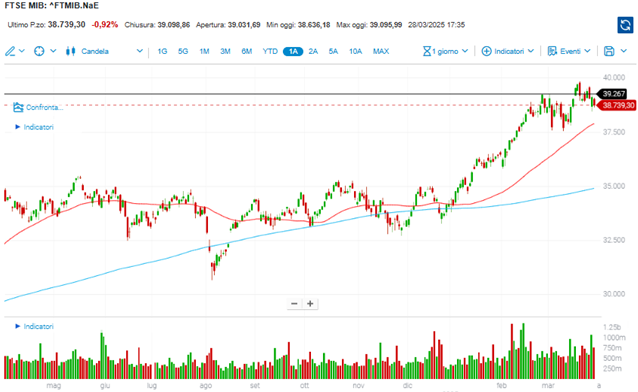Select the pencil drawing tool icon
The height and width of the screenshot is (392, 638).
tap(10, 51)
